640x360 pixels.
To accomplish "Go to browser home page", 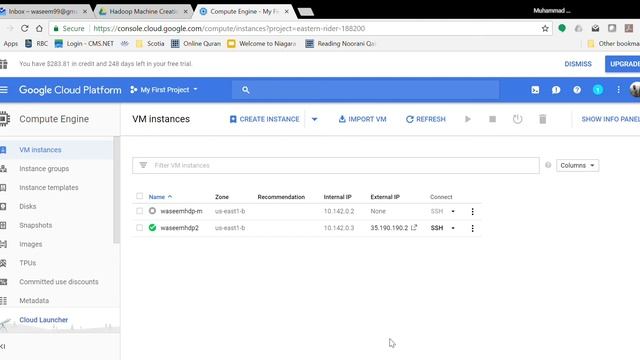I will 39,28.
